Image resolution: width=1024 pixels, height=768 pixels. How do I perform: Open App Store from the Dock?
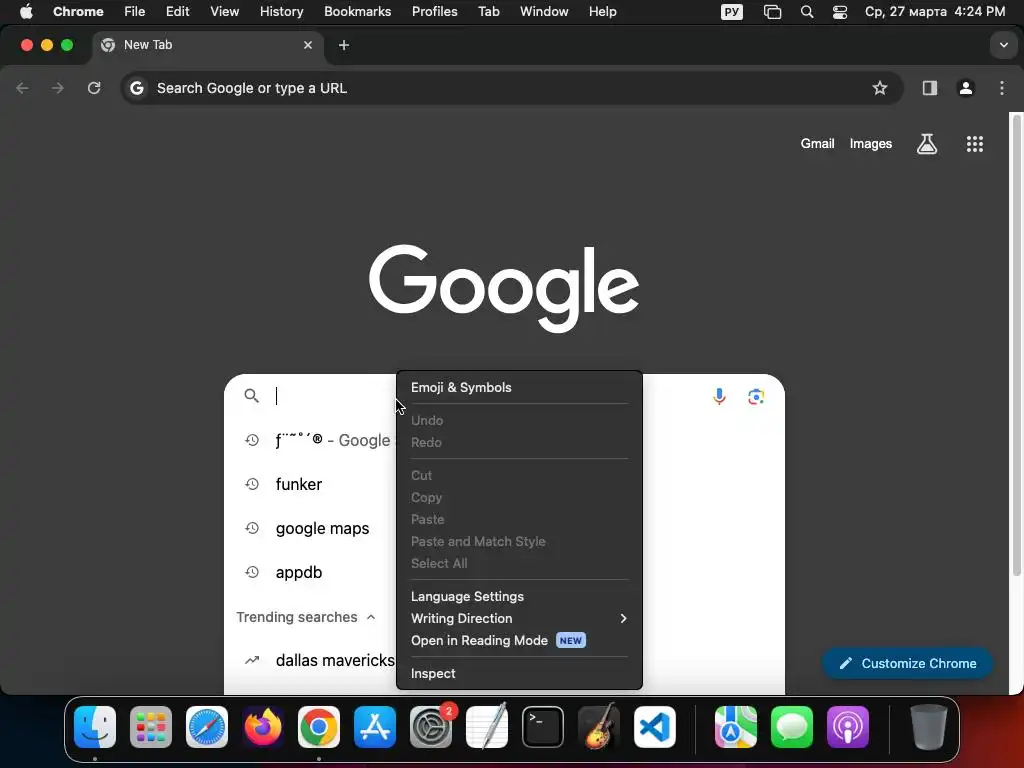tap(375, 727)
